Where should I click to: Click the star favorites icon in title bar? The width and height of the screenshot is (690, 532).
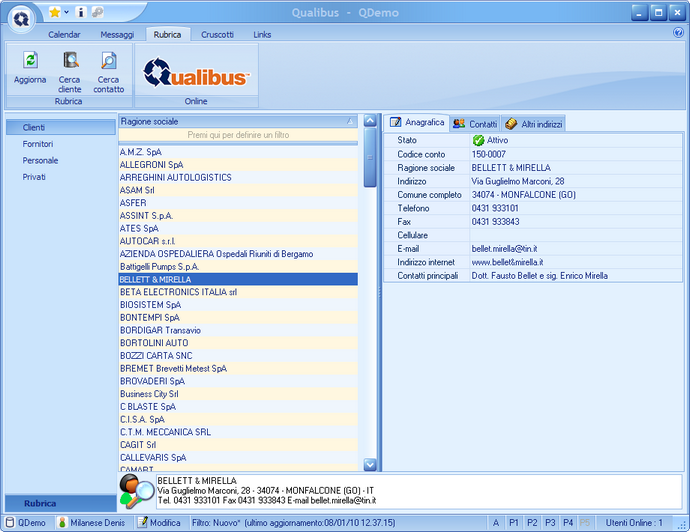point(54,12)
